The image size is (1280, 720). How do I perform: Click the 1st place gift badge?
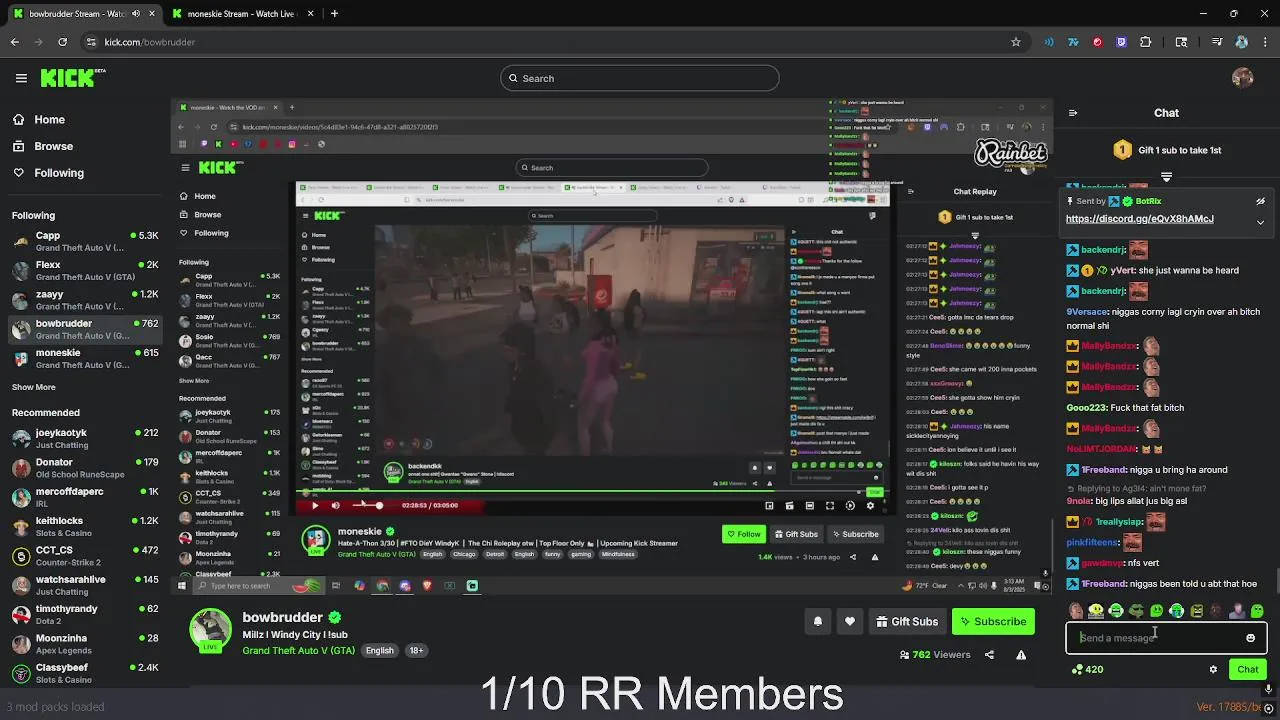tap(1122, 150)
